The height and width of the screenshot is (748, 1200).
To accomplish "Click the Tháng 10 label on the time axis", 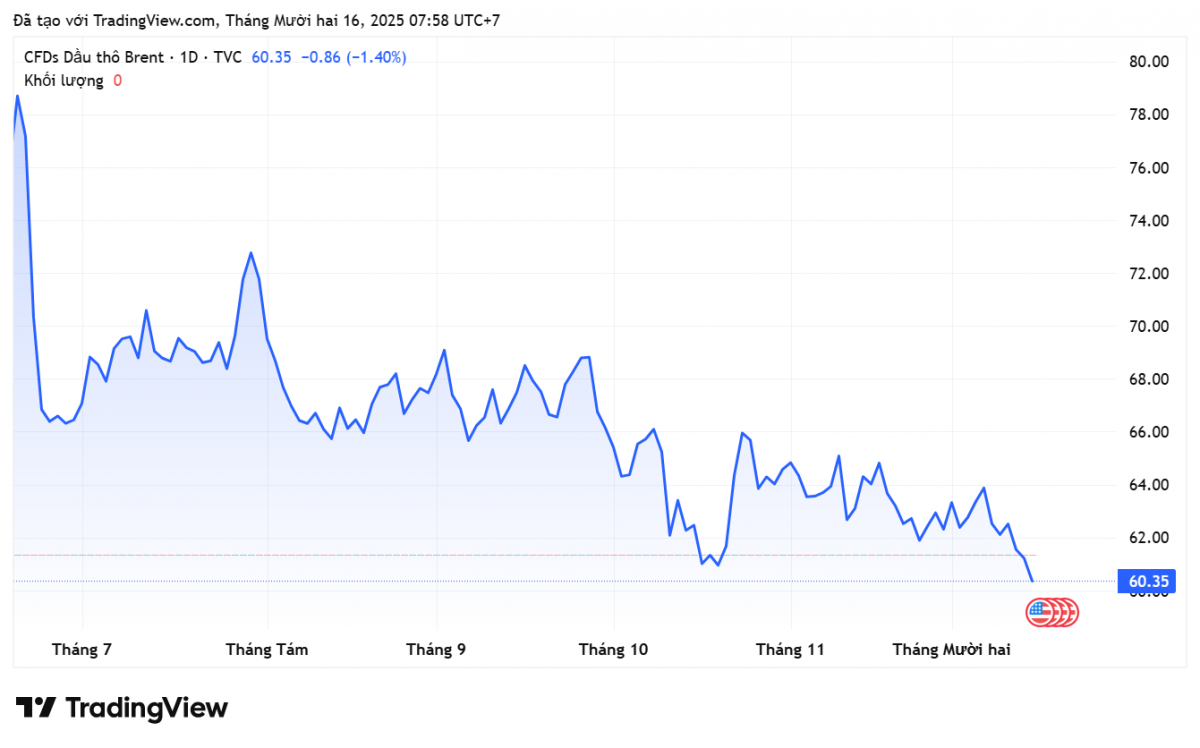I will 613,650.
